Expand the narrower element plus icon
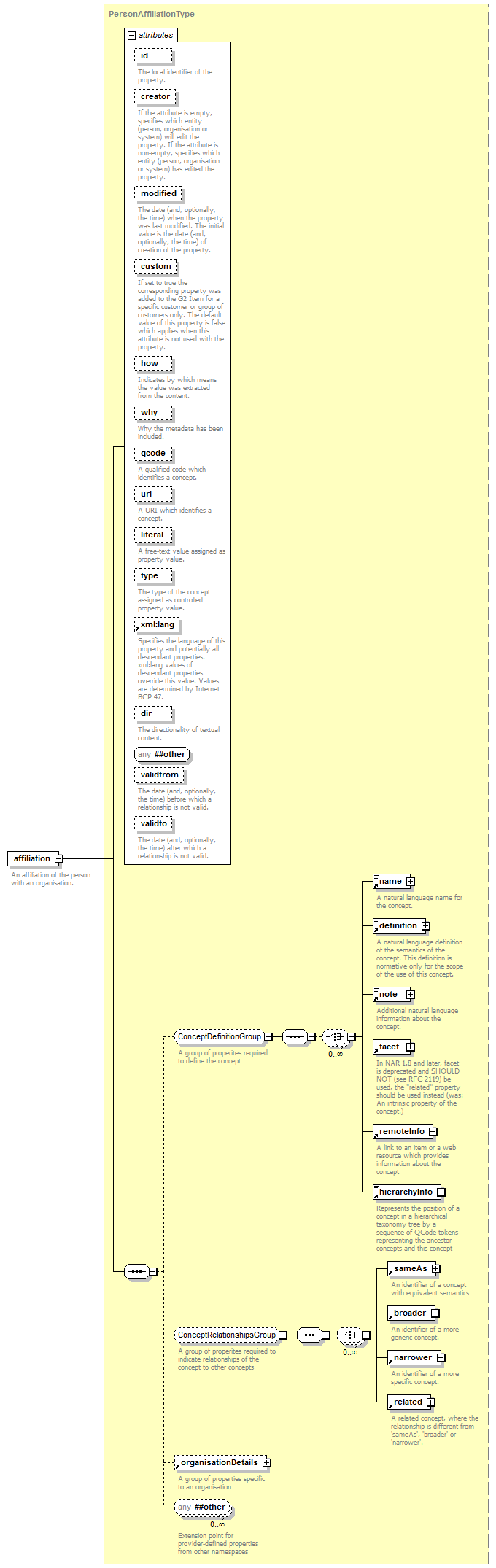496x1568 pixels. pos(441,1358)
